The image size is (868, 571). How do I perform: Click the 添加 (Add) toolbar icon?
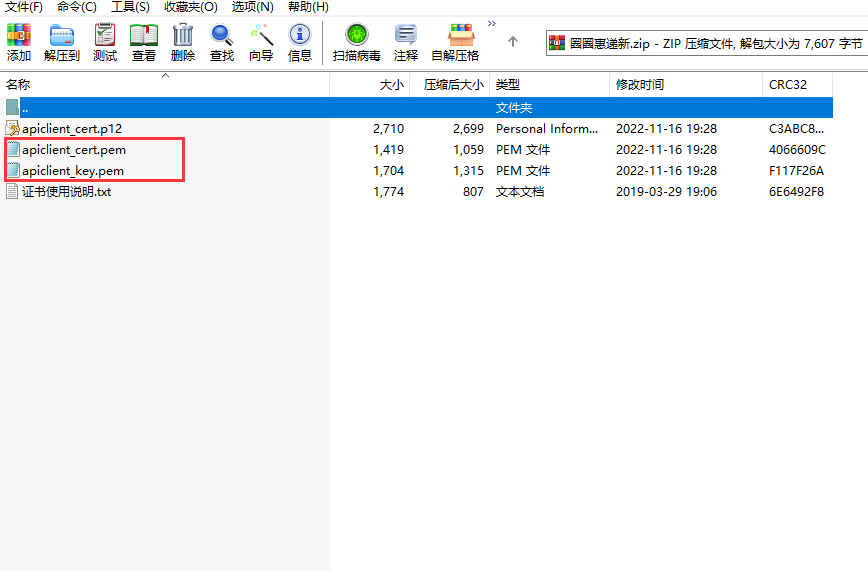pos(19,42)
